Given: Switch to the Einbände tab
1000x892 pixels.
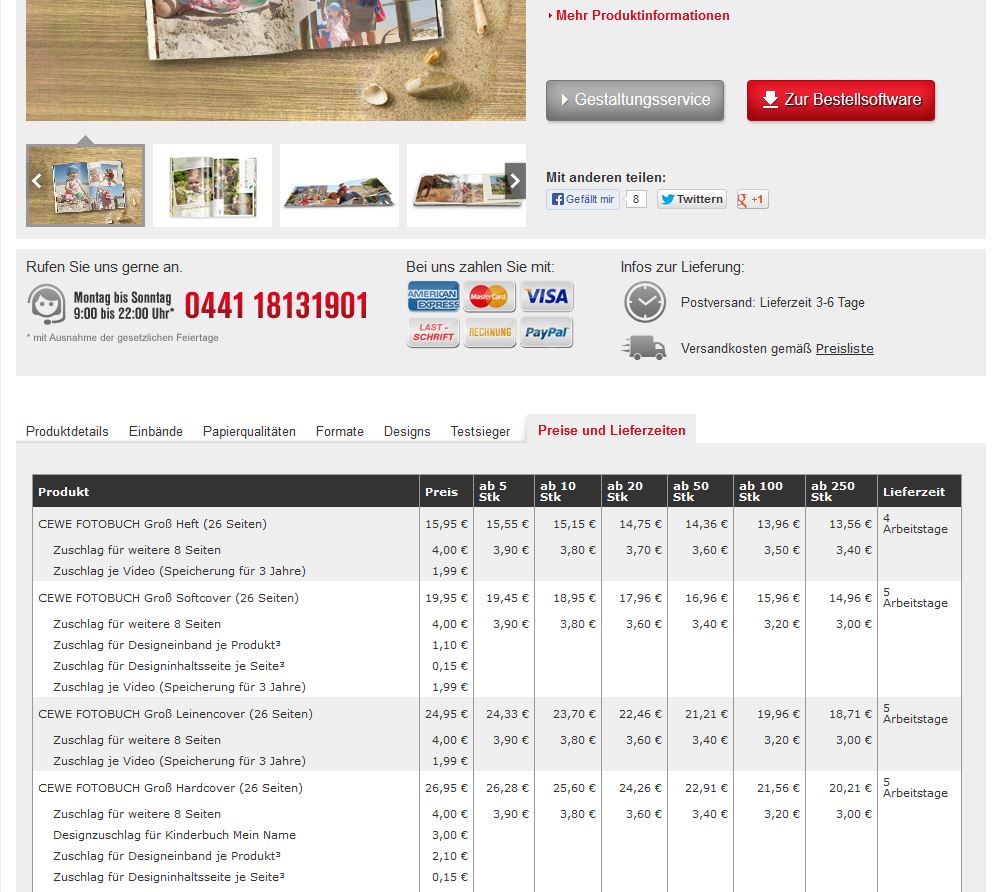Looking at the screenshot, I should 156,432.
